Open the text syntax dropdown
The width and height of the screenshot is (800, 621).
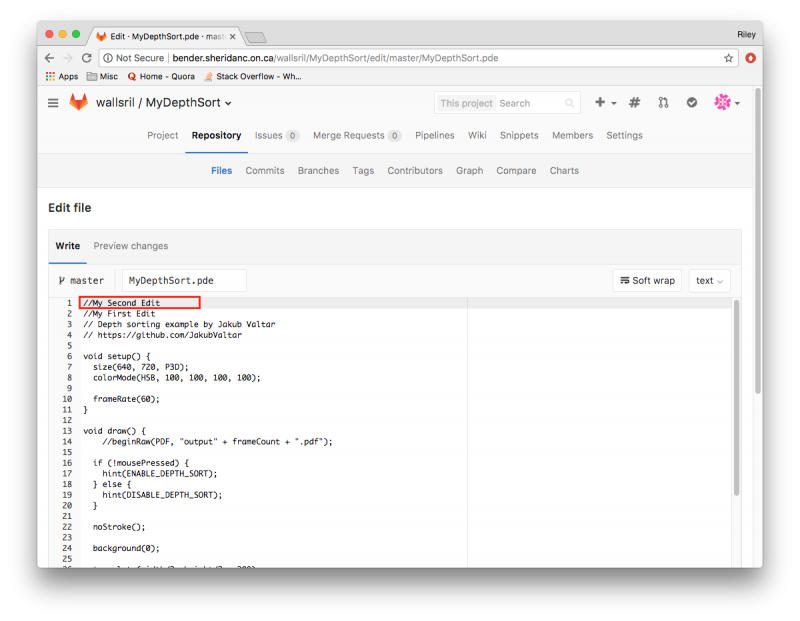pyautogui.click(x=709, y=281)
